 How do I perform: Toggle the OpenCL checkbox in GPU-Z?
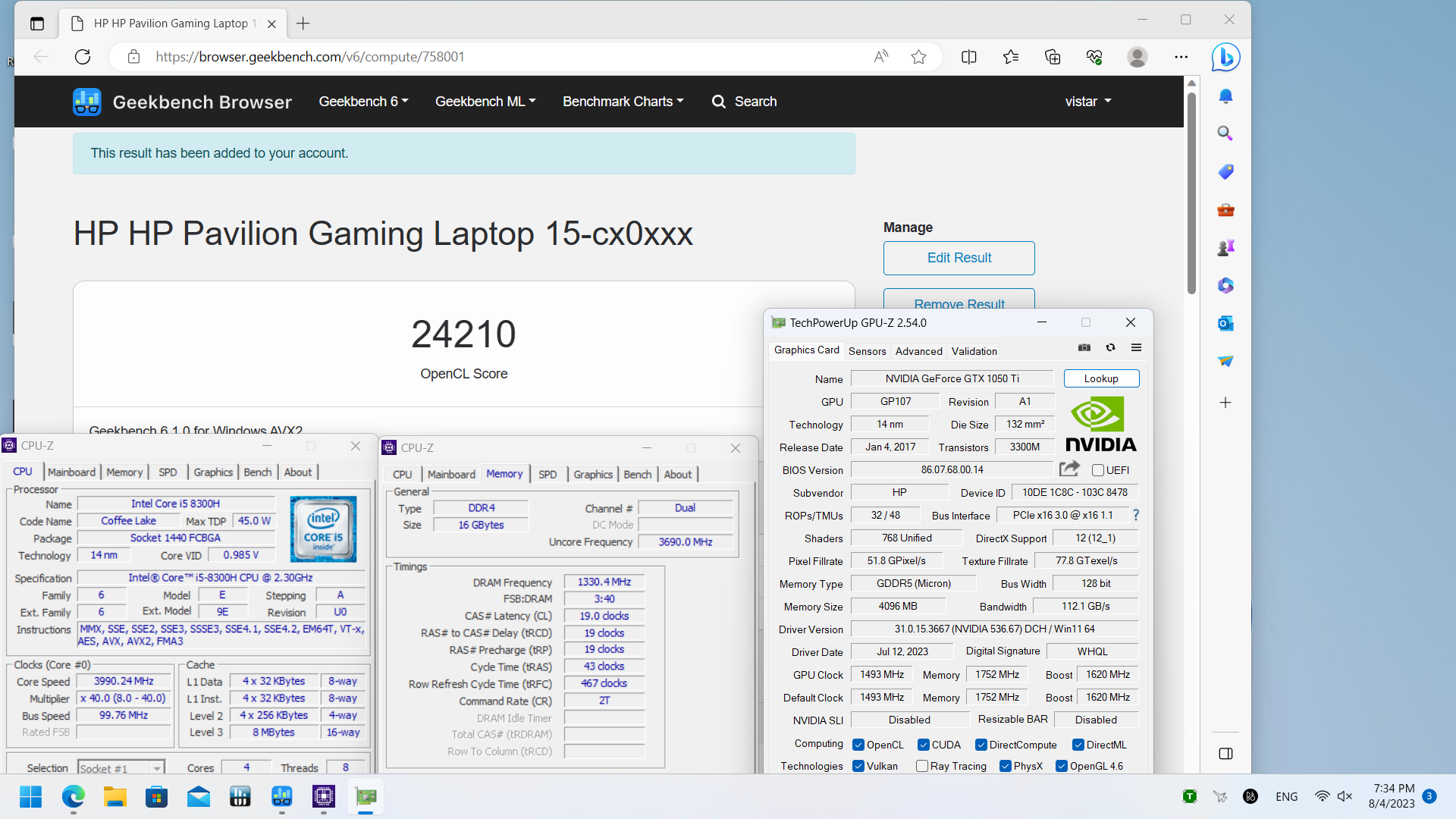pyautogui.click(x=858, y=745)
